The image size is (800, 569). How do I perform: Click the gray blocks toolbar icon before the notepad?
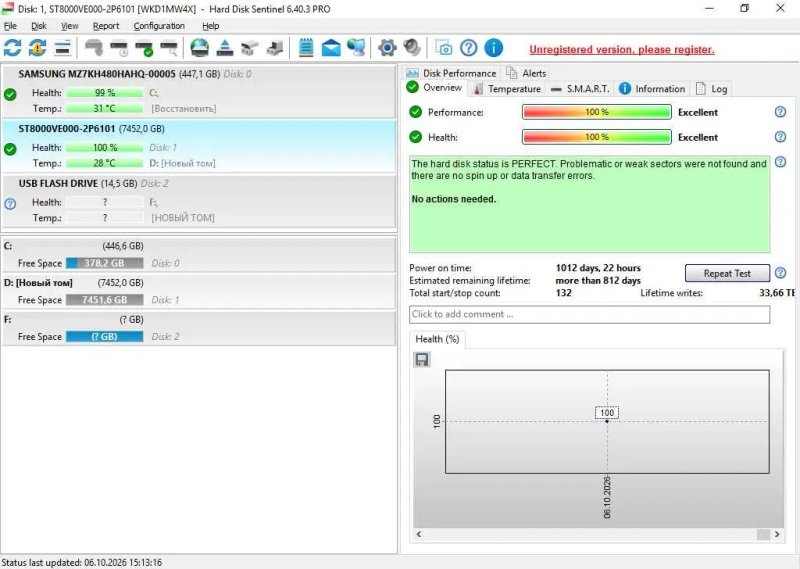(x=274, y=48)
